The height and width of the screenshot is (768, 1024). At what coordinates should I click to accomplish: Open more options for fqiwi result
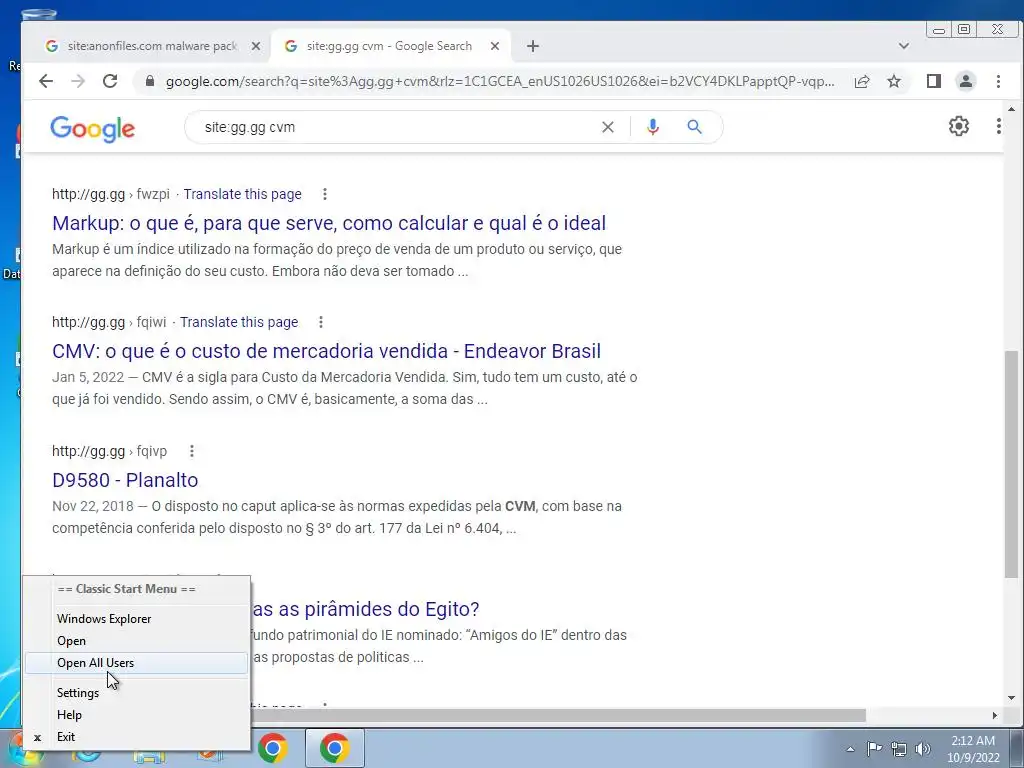click(321, 322)
